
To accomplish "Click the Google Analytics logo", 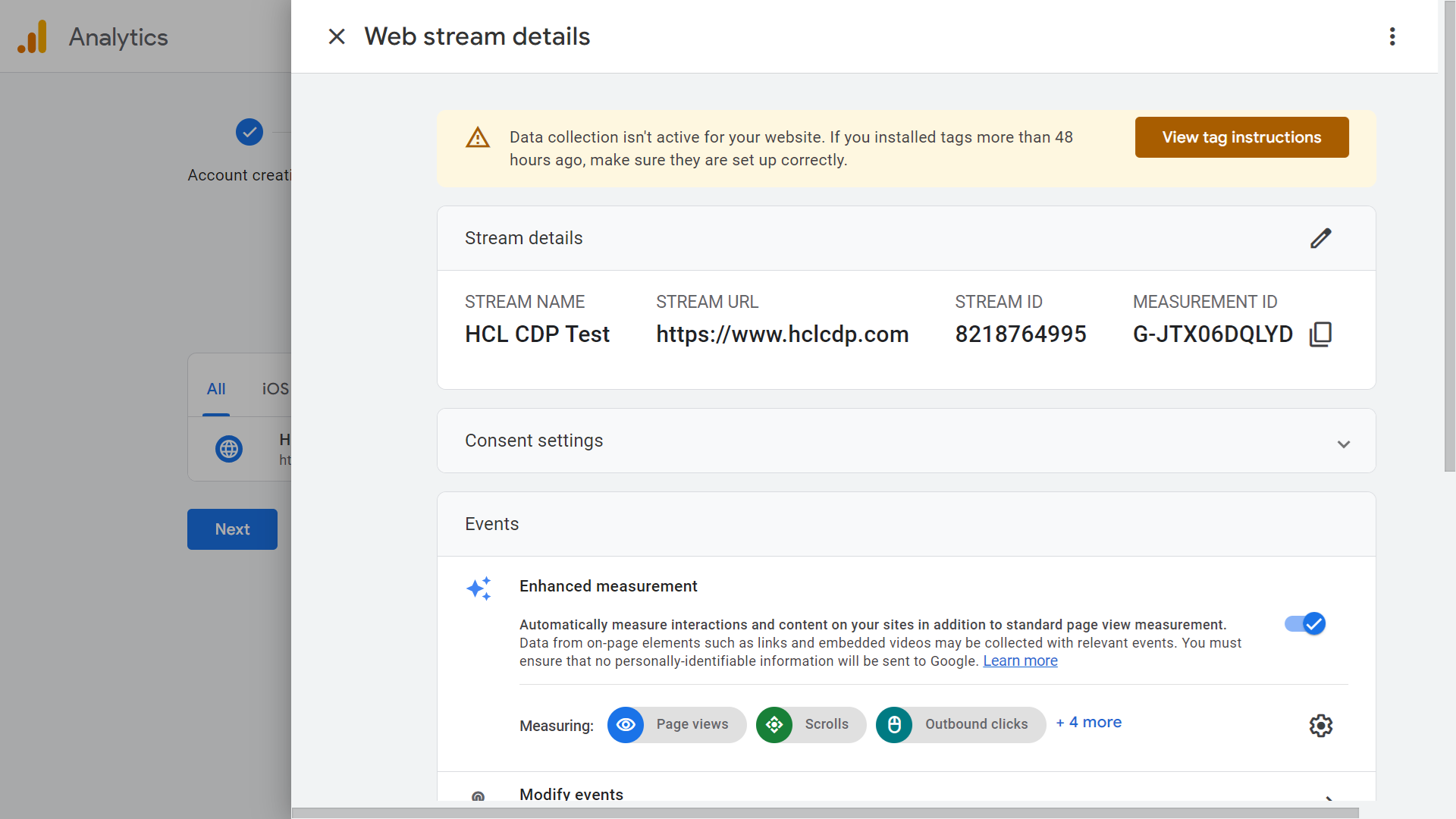I will pos(33,36).
